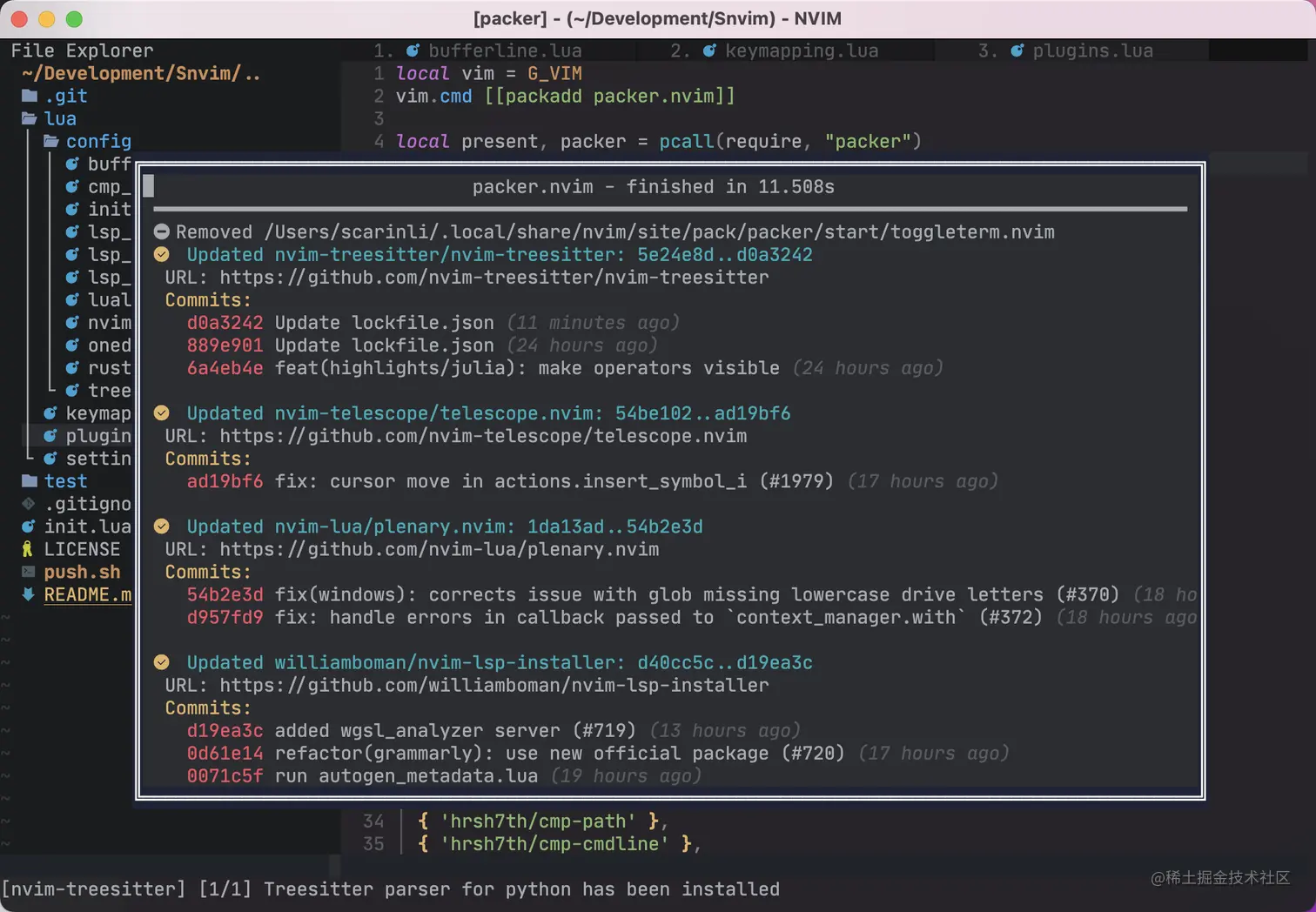This screenshot has height=912, width=1316.
Task: Click the check icon for telescope.nvim update
Action: pos(162,412)
